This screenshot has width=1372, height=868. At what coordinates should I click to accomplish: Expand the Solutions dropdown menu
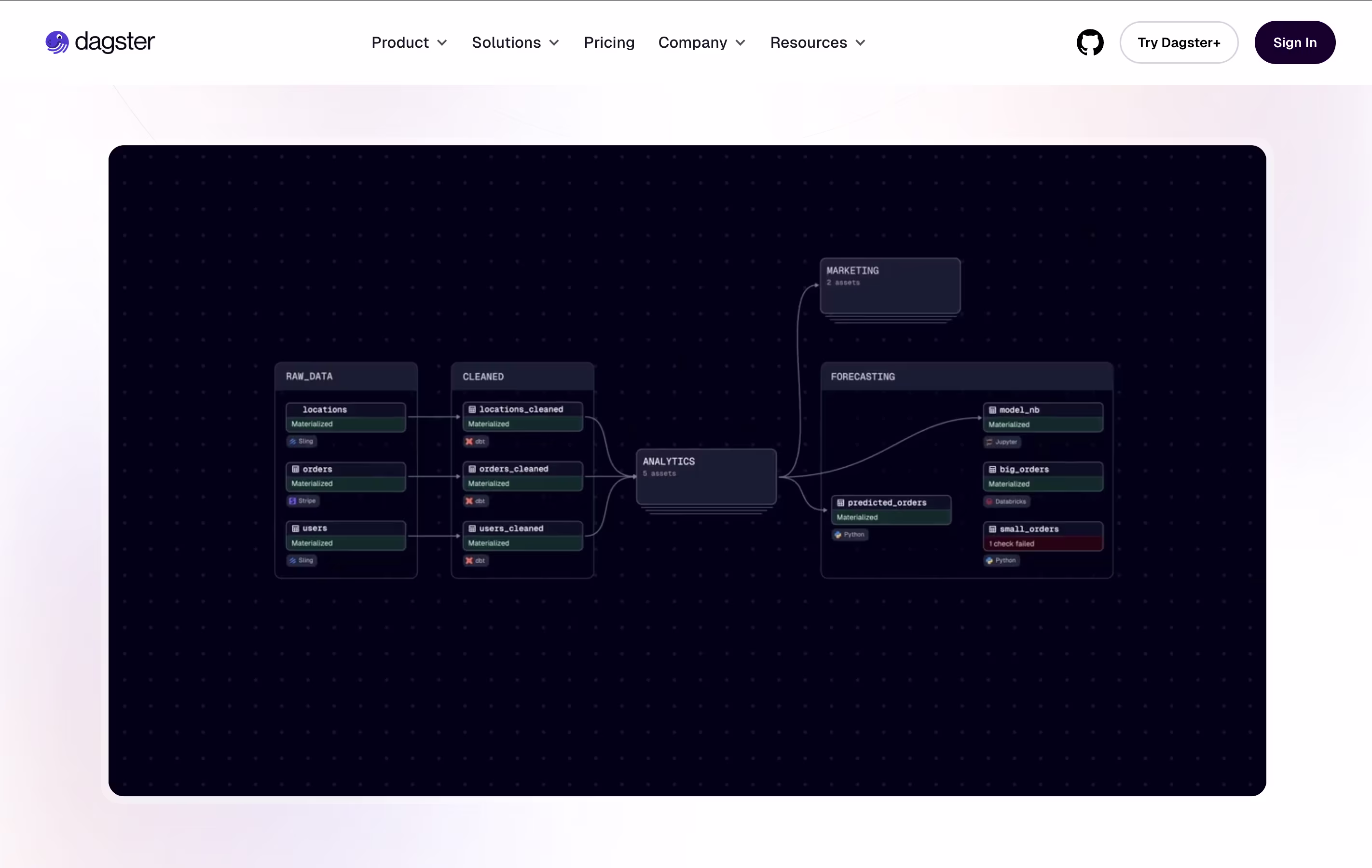pyautogui.click(x=515, y=43)
